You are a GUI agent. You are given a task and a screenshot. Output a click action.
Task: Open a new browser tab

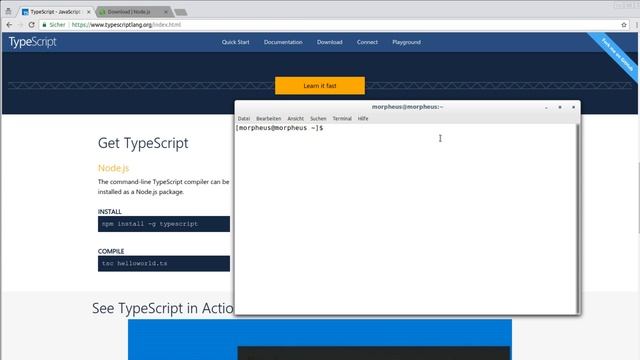point(181,12)
